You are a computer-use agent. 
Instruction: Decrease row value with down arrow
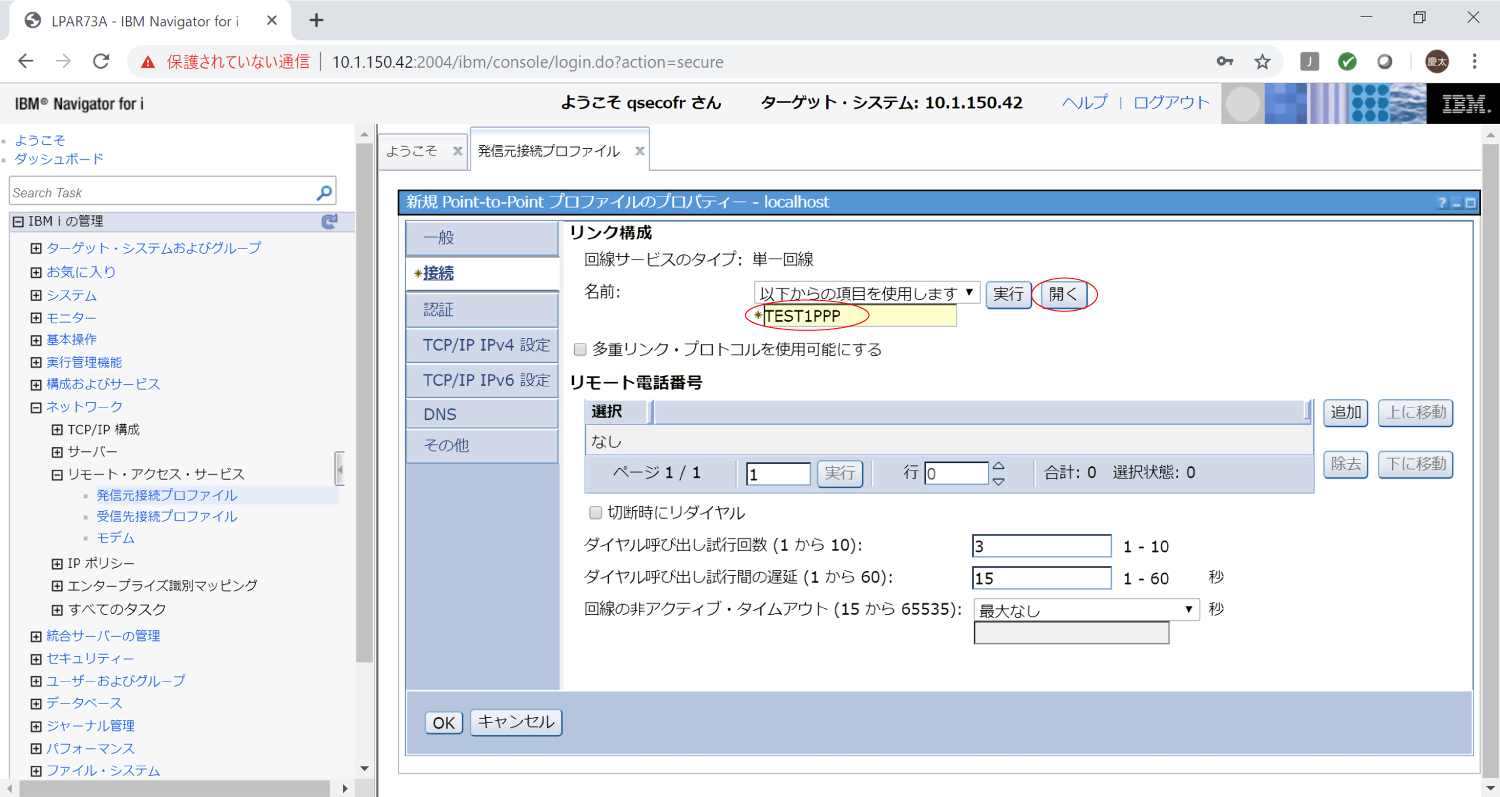click(x=998, y=481)
